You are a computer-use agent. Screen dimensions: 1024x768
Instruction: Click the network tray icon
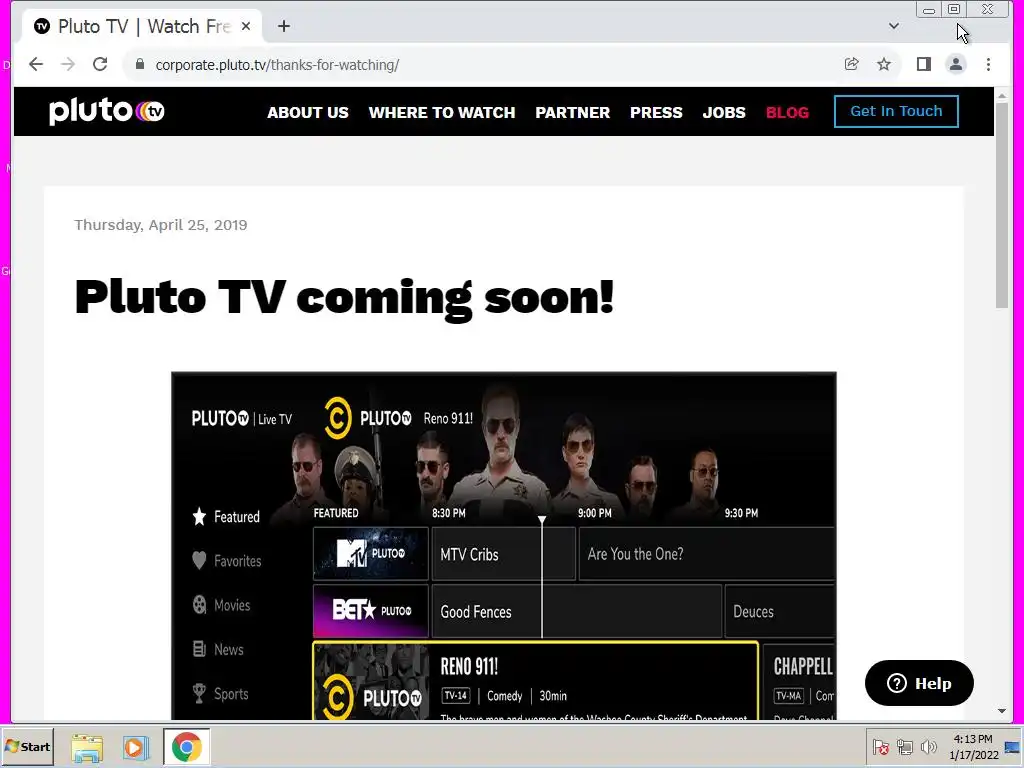point(904,746)
